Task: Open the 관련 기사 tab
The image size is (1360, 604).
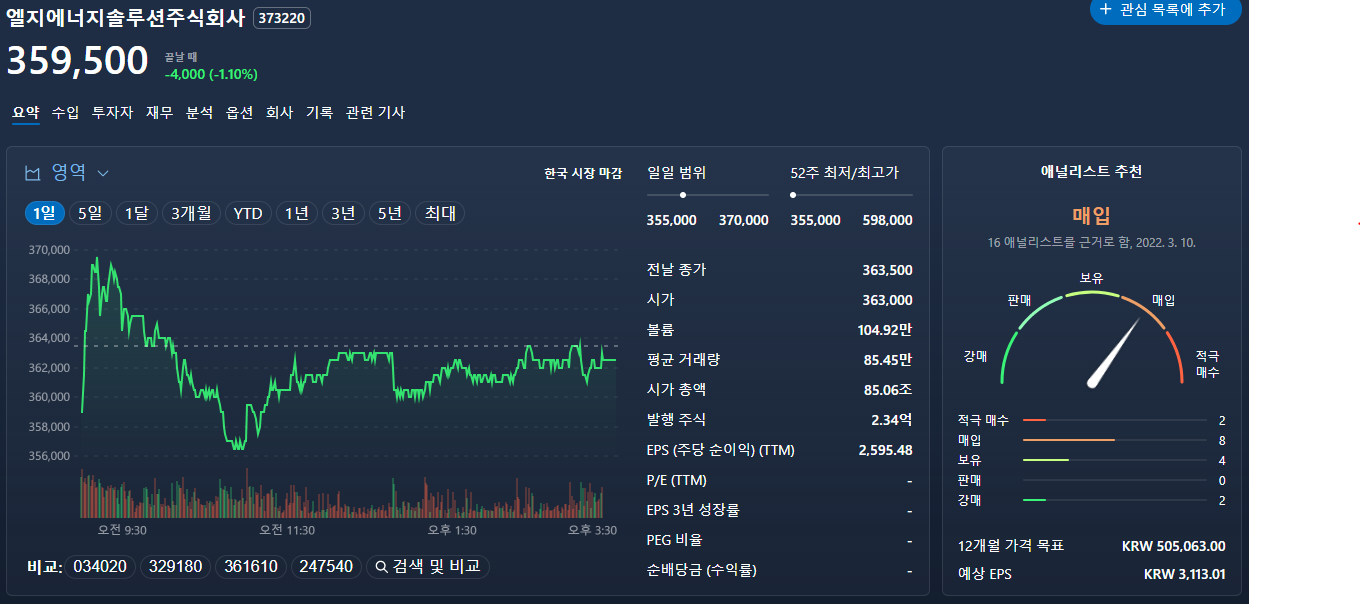Action: tap(375, 113)
